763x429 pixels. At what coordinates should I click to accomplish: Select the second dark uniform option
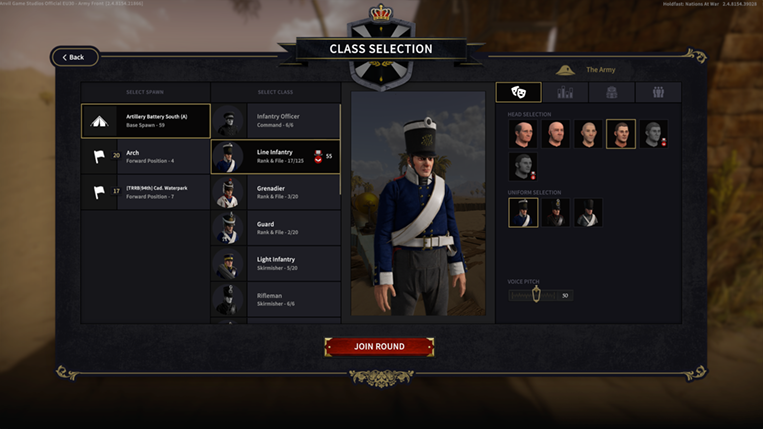point(556,213)
